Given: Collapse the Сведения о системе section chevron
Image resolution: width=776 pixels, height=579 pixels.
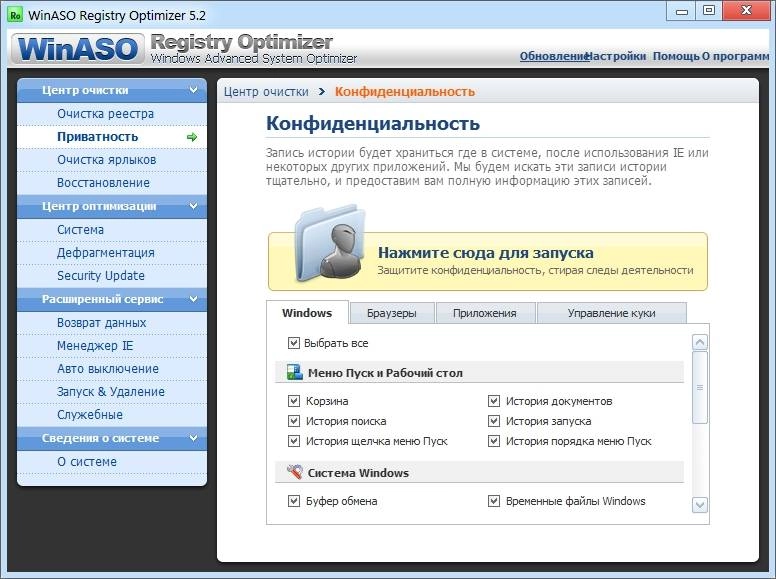Looking at the screenshot, I should tap(194, 438).
